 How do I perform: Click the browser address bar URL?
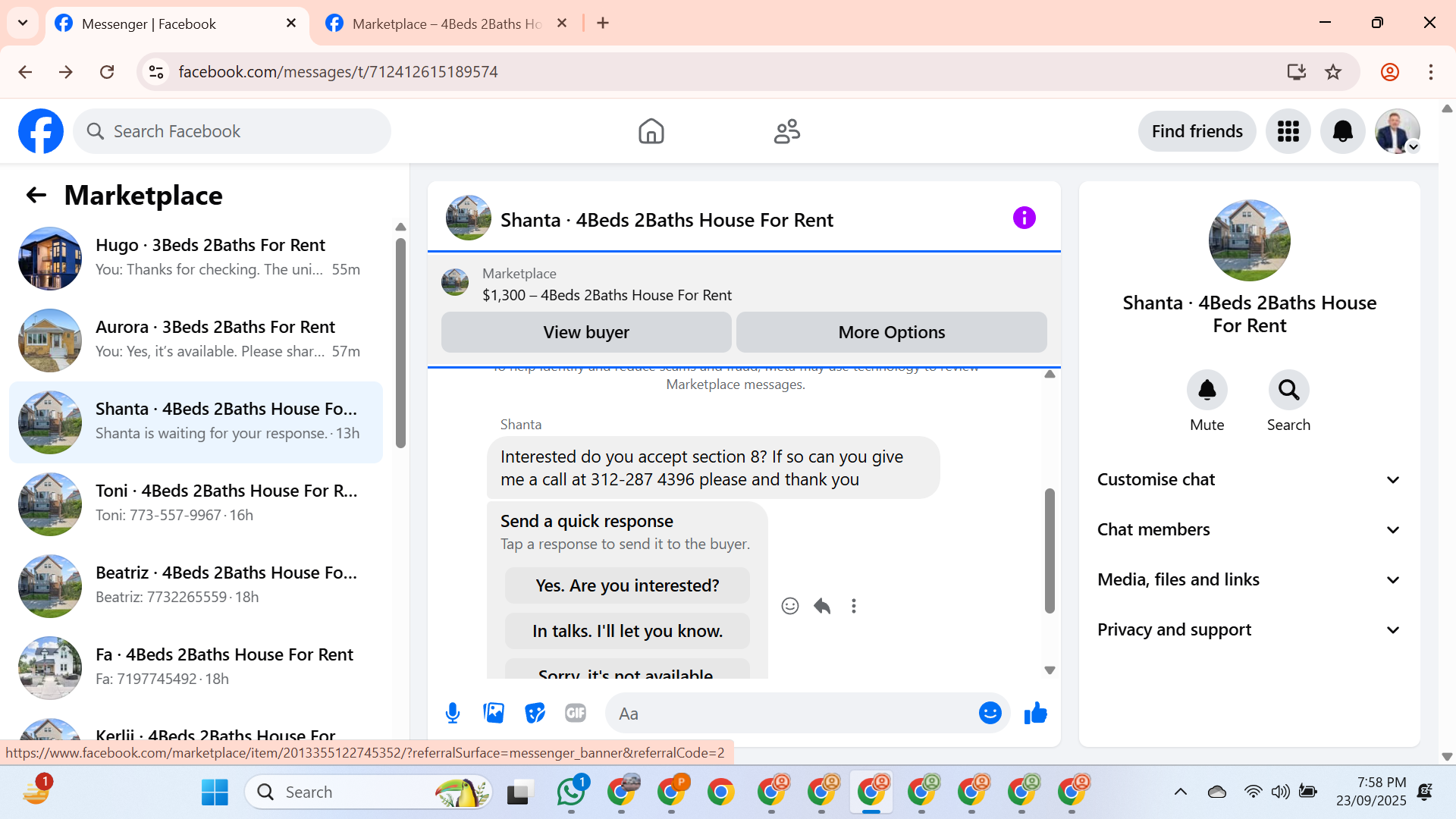point(338,72)
